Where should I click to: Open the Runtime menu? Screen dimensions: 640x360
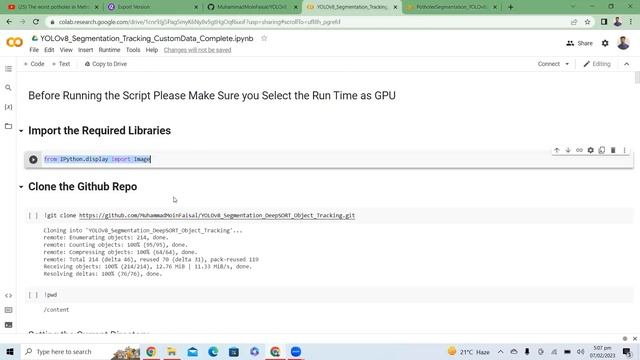click(x=109, y=50)
